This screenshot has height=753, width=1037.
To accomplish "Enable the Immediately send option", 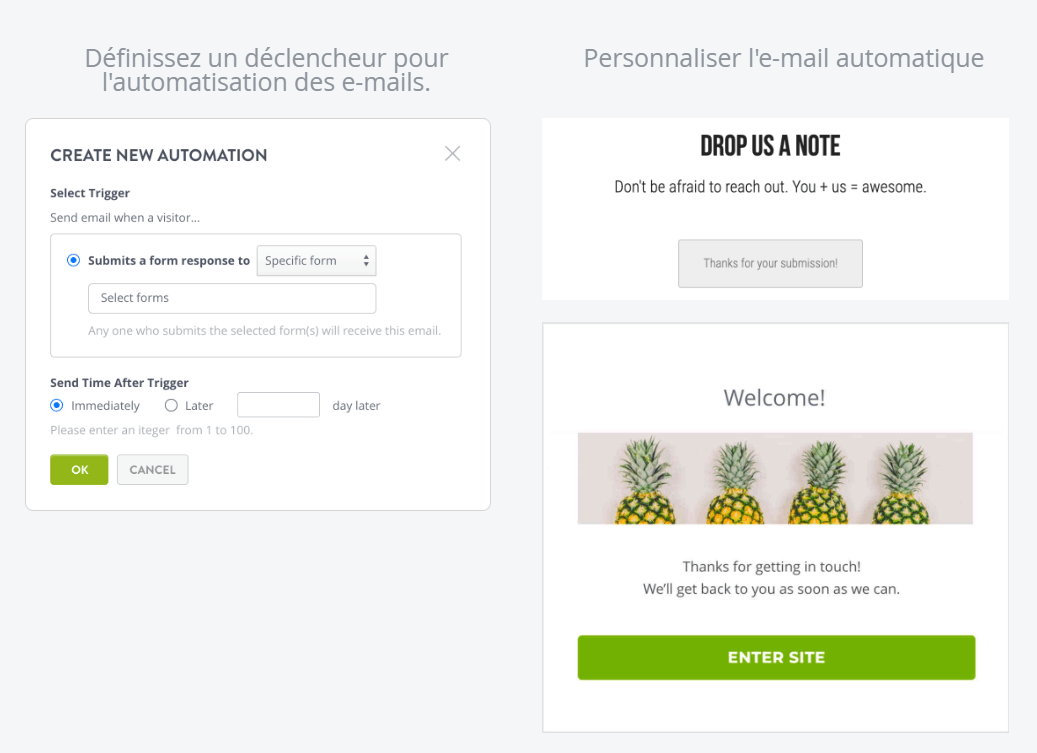I will coord(57,405).
